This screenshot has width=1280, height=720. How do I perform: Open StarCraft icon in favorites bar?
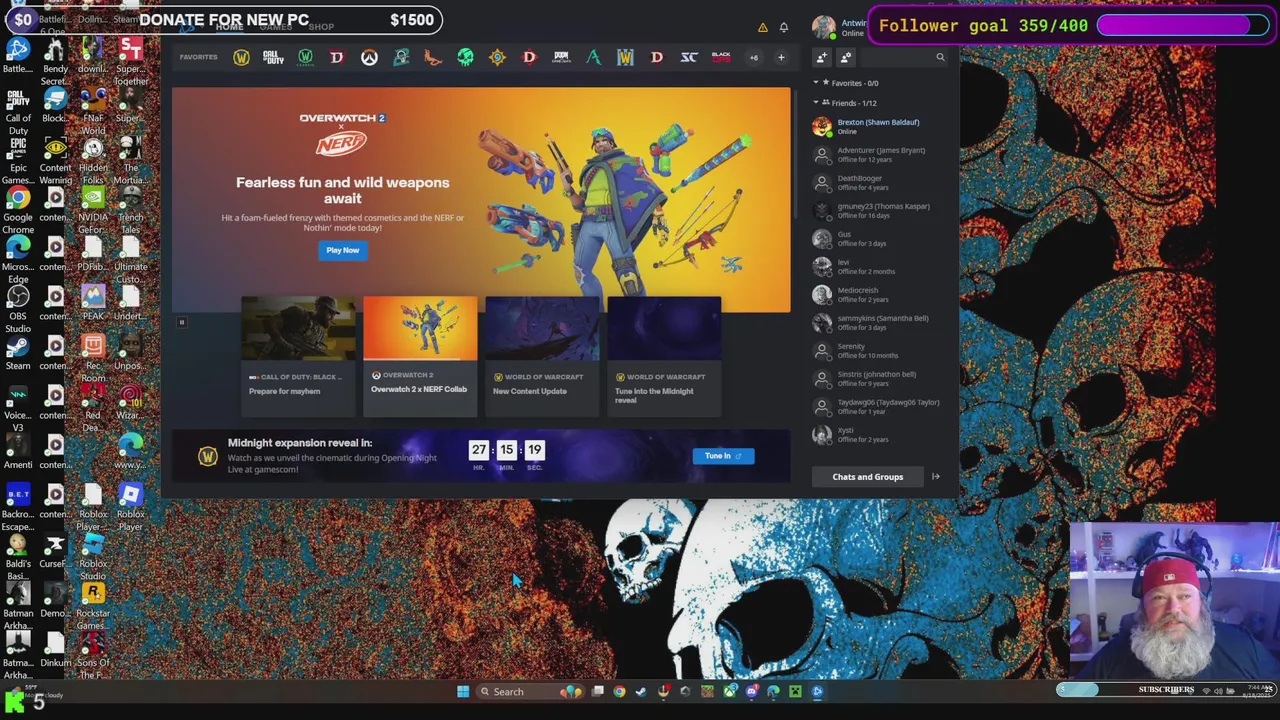pos(689,58)
